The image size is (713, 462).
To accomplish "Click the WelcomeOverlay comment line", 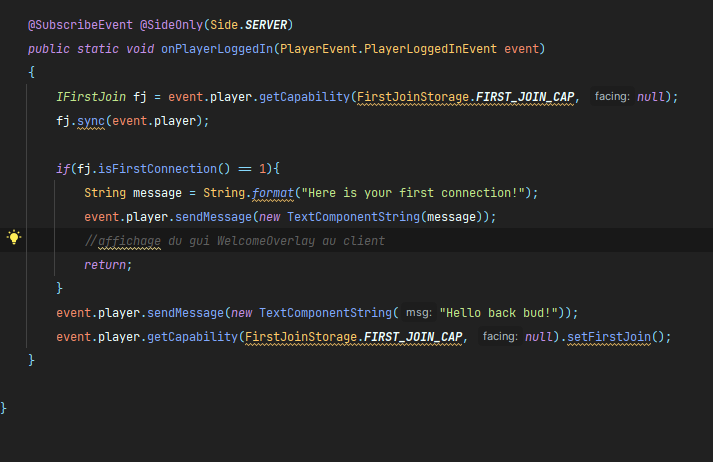I will click(x=234, y=241).
